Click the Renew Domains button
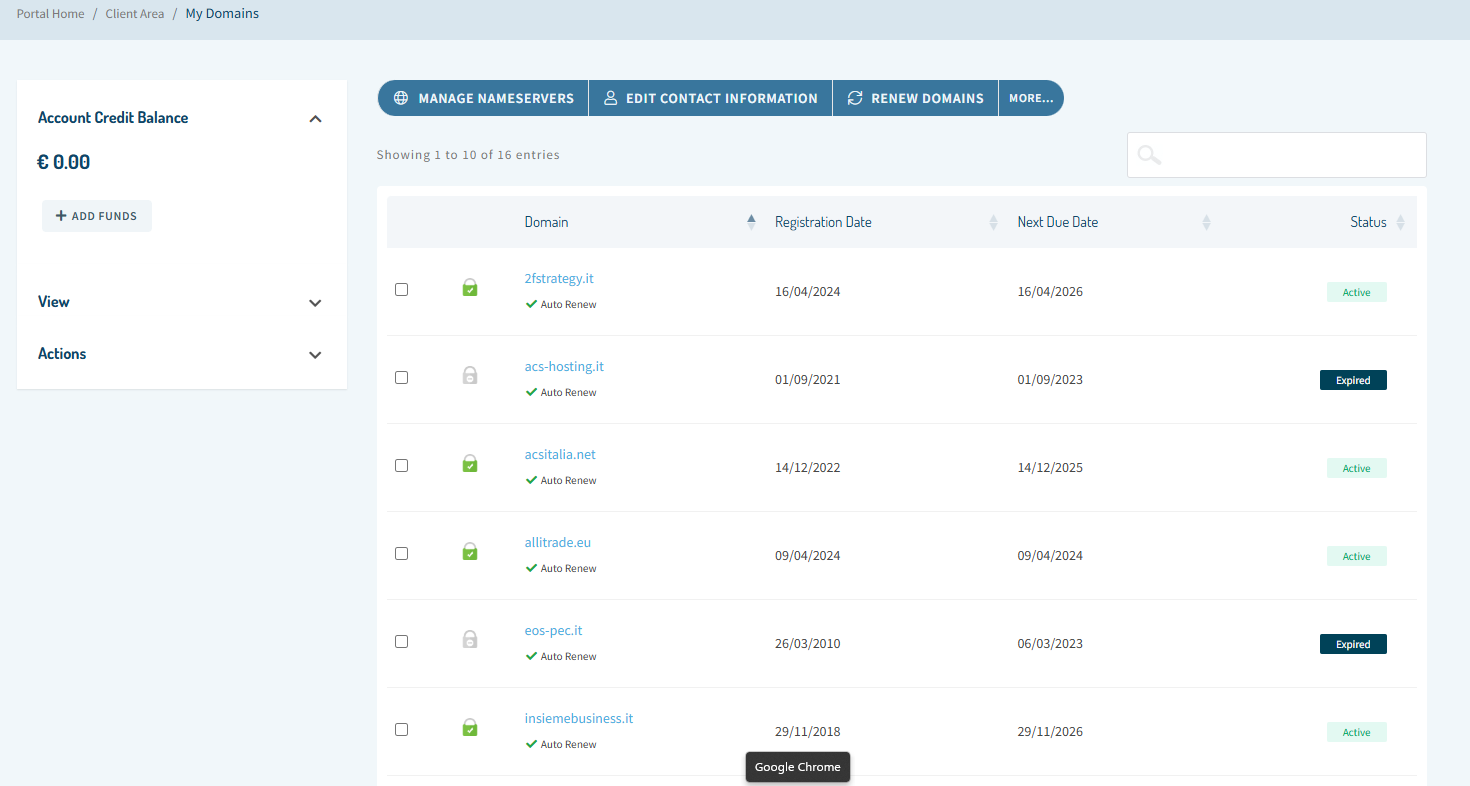The width and height of the screenshot is (1470, 786). [x=915, y=98]
